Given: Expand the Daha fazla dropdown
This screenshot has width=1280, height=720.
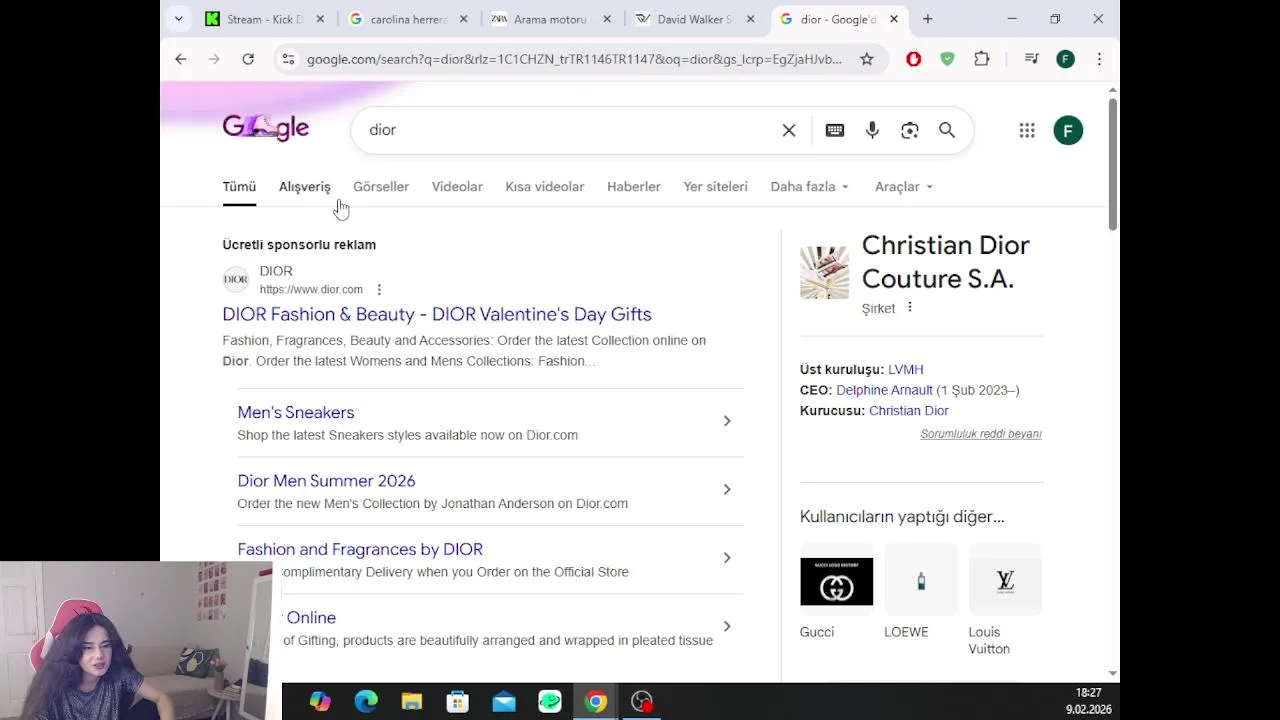Looking at the screenshot, I should click(x=809, y=187).
